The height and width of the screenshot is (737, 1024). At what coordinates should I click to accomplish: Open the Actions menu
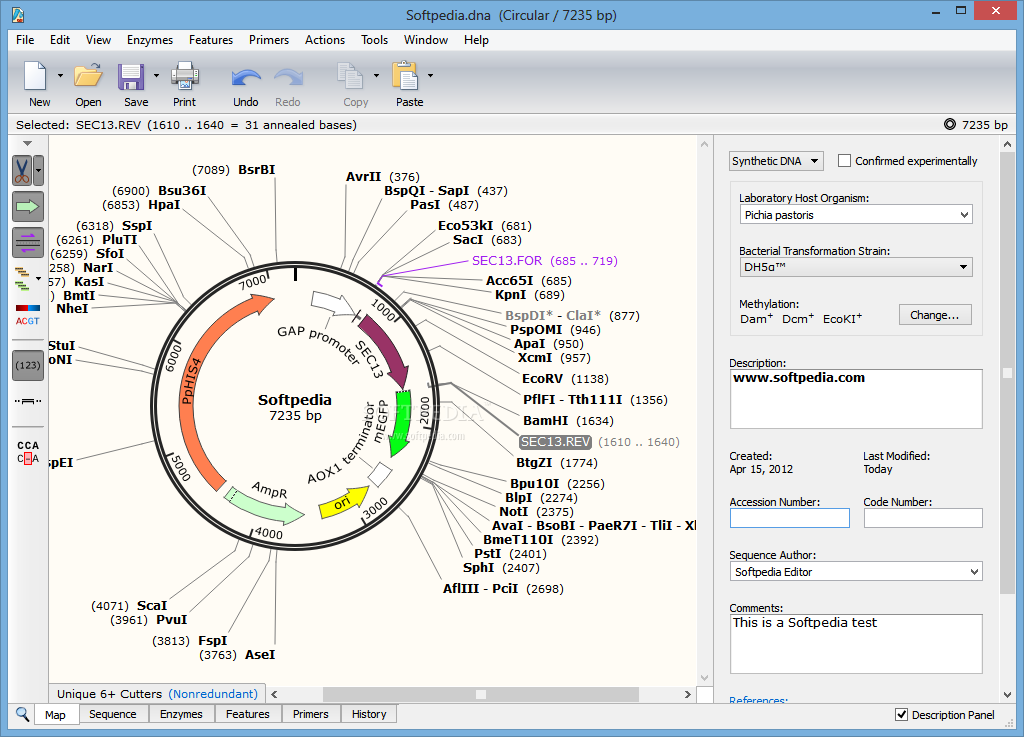click(x=325, y=40)
